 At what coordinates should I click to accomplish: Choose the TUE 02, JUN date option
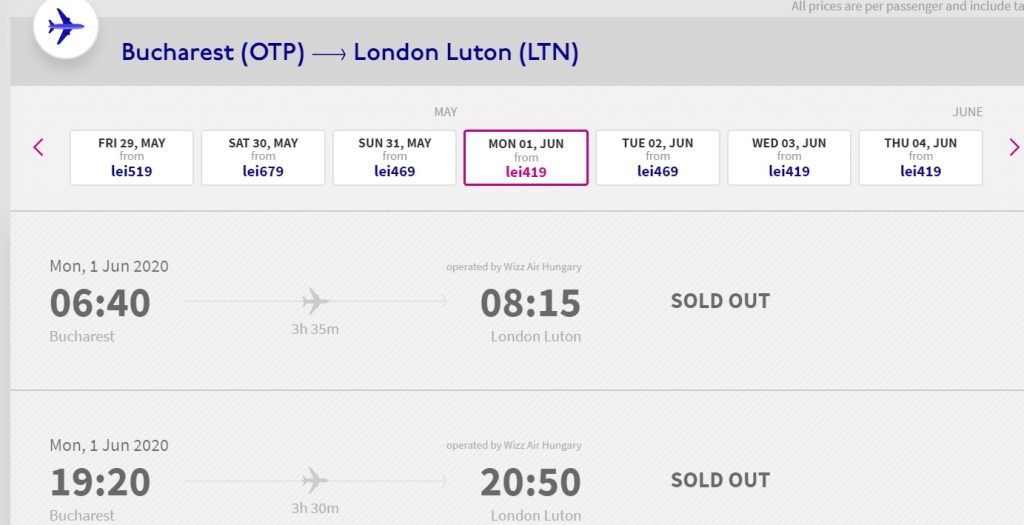pos(658,157)
